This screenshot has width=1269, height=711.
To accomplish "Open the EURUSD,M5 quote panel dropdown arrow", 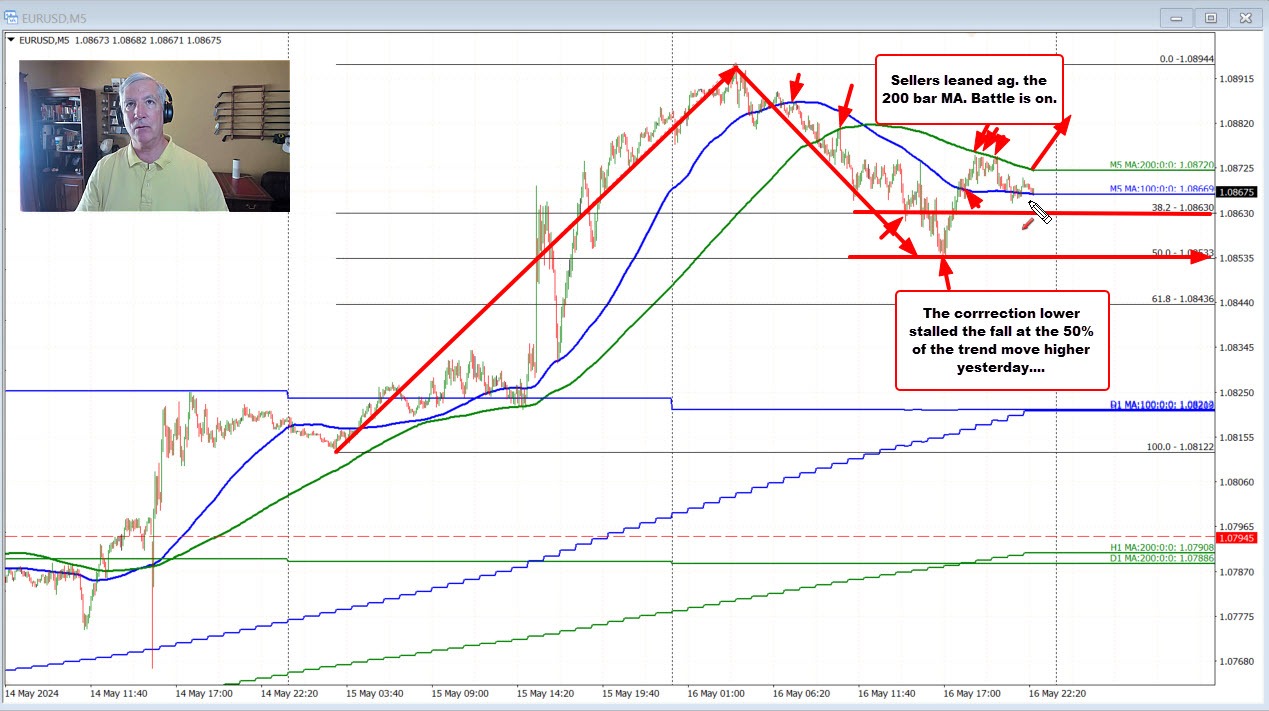I will pos(13,42).
